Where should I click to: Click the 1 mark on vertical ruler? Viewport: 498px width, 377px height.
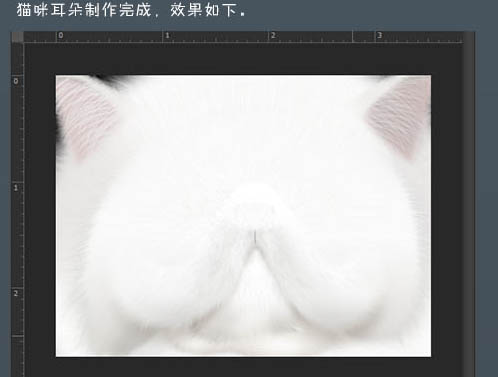pyautogui.click(x=16, y=188)
